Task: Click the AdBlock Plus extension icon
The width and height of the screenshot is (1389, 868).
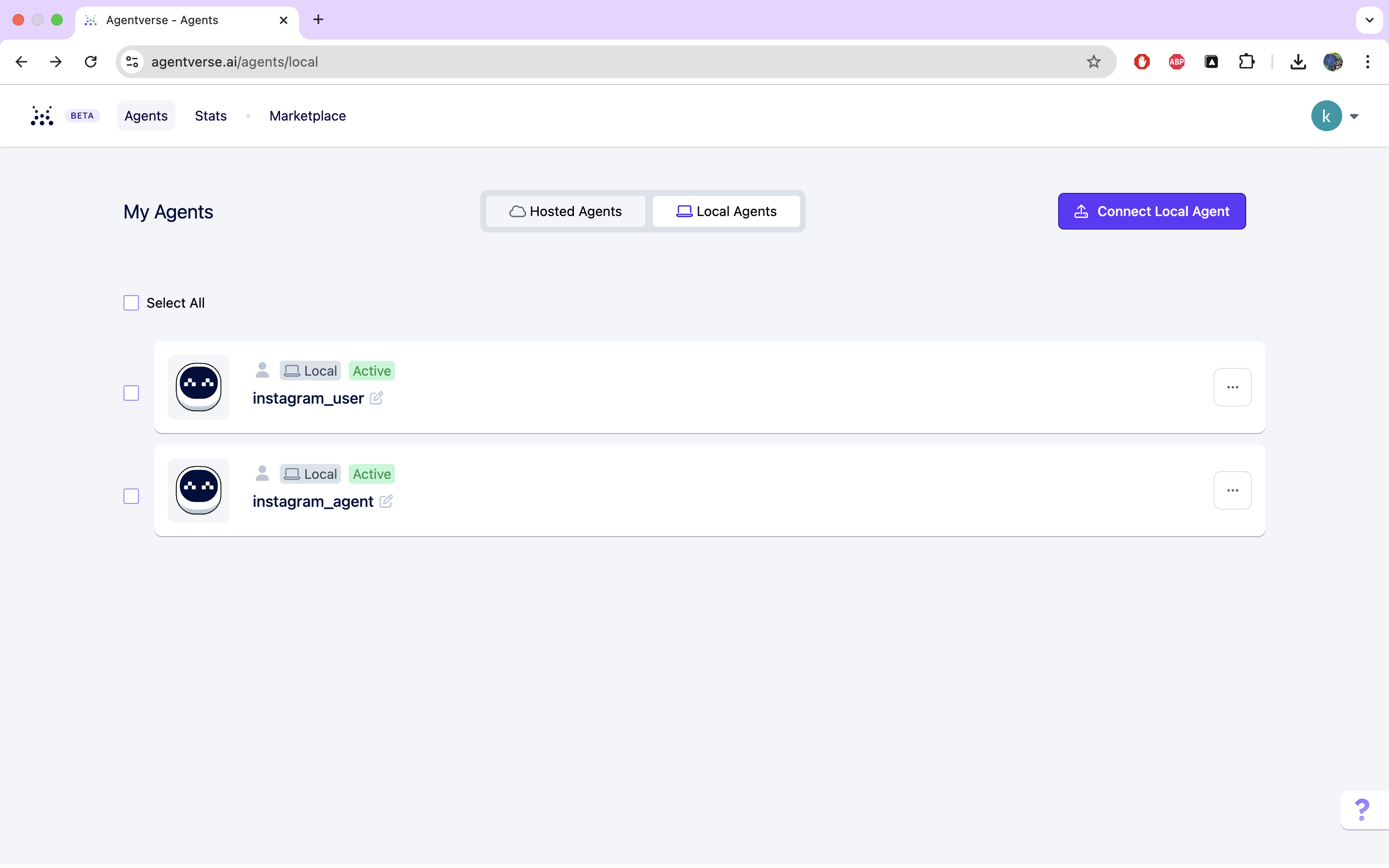Action: (1177, 62)
